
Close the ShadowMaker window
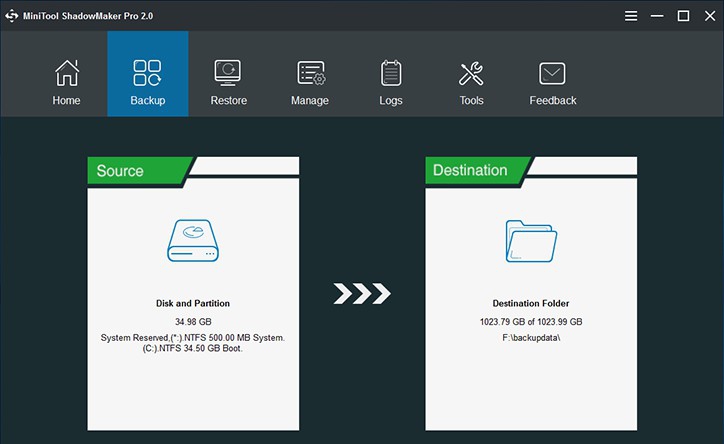tap(710, 16)
